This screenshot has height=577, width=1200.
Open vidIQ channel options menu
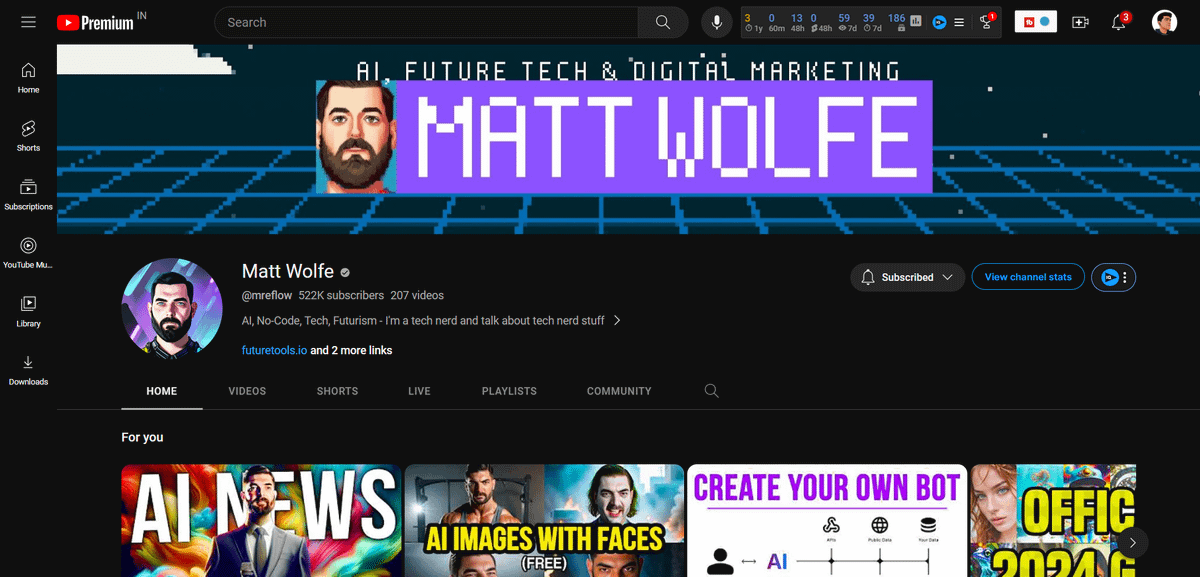[1115, 277]
